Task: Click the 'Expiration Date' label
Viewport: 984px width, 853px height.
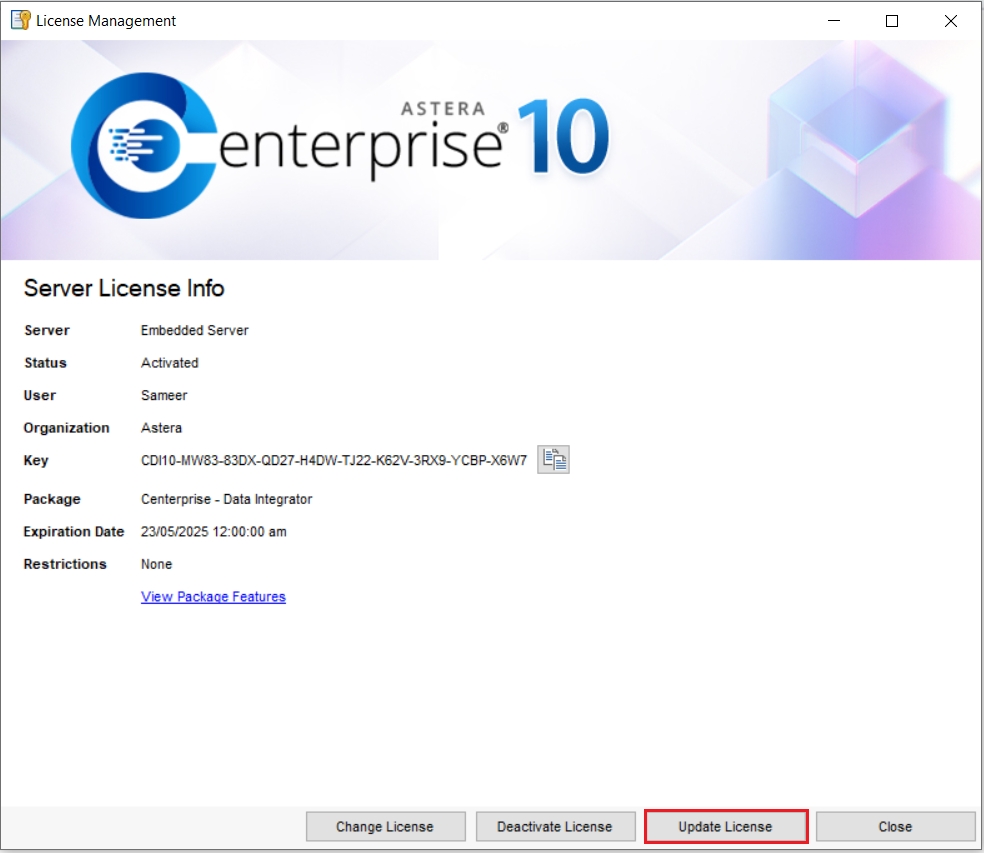Action: (73, 532)
